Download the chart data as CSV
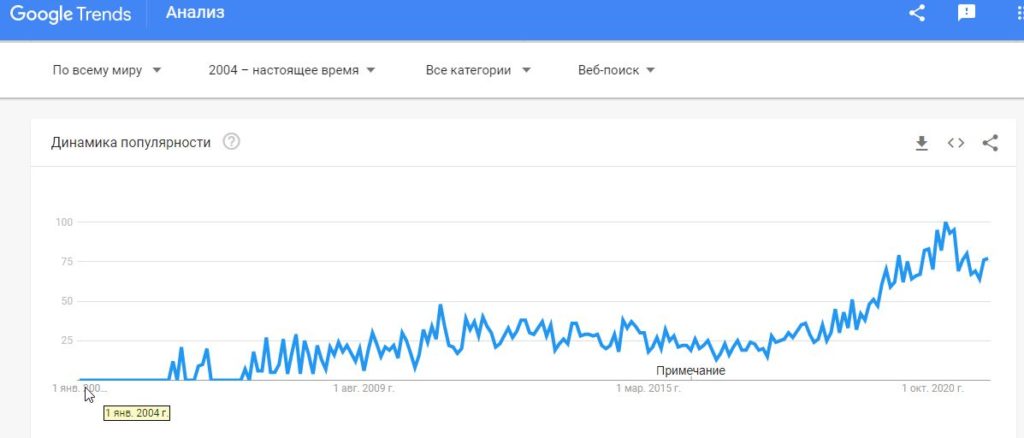Image resolution: width=1024 pixels, height=438 pixels. (922, 143)
